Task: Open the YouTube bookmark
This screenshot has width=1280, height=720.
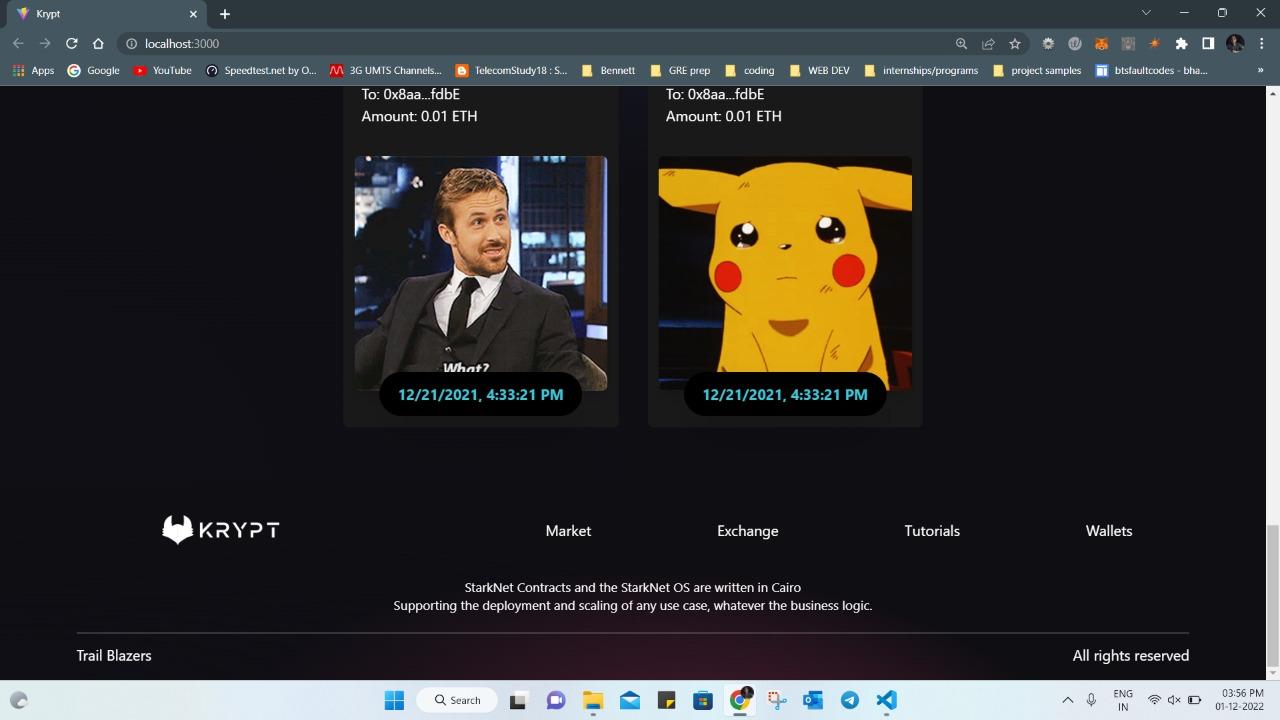Action: point(162,71)
